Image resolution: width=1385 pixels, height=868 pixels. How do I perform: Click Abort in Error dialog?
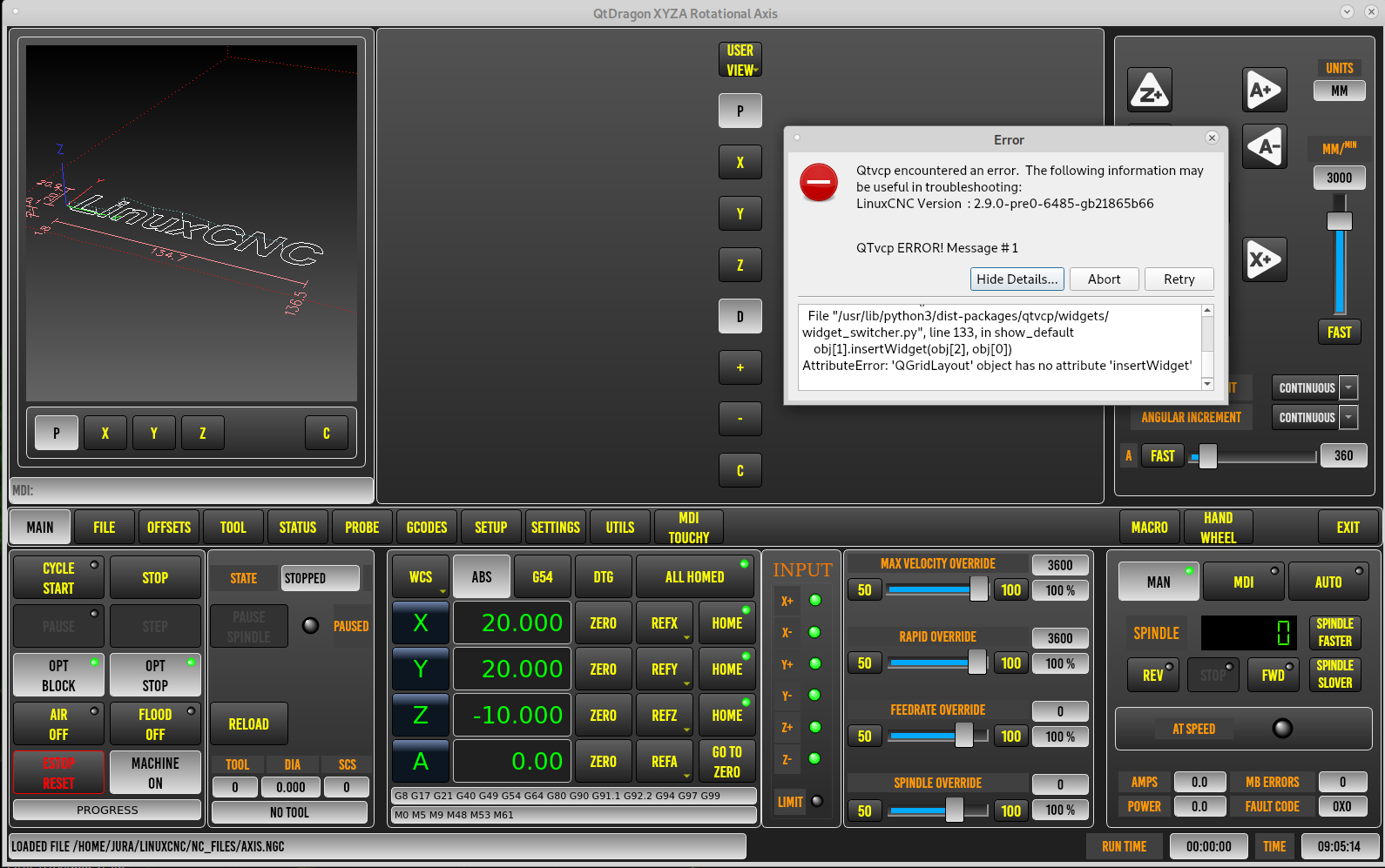tap(1105, 279)
